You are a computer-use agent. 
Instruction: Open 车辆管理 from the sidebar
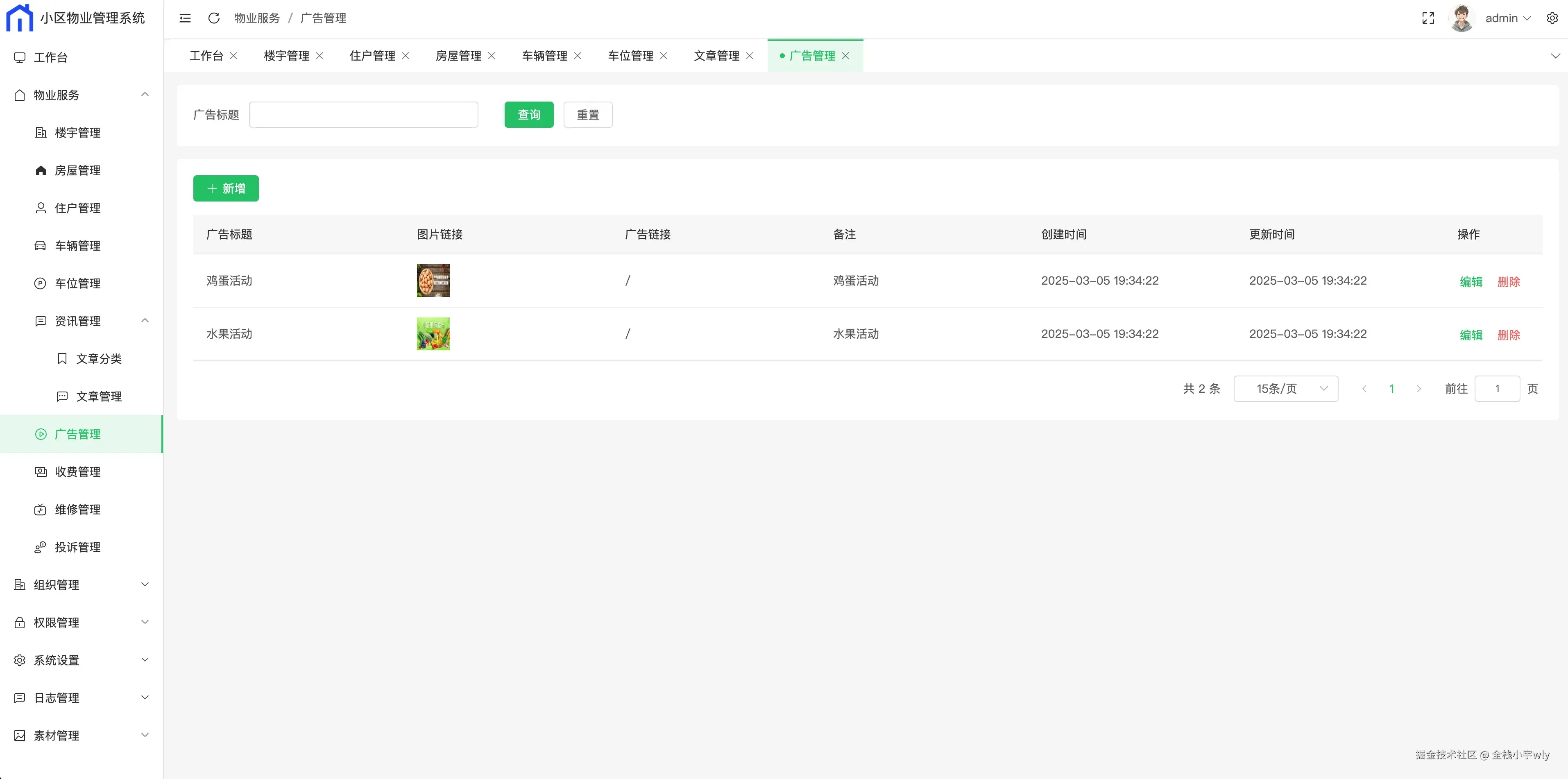(77, 246)
